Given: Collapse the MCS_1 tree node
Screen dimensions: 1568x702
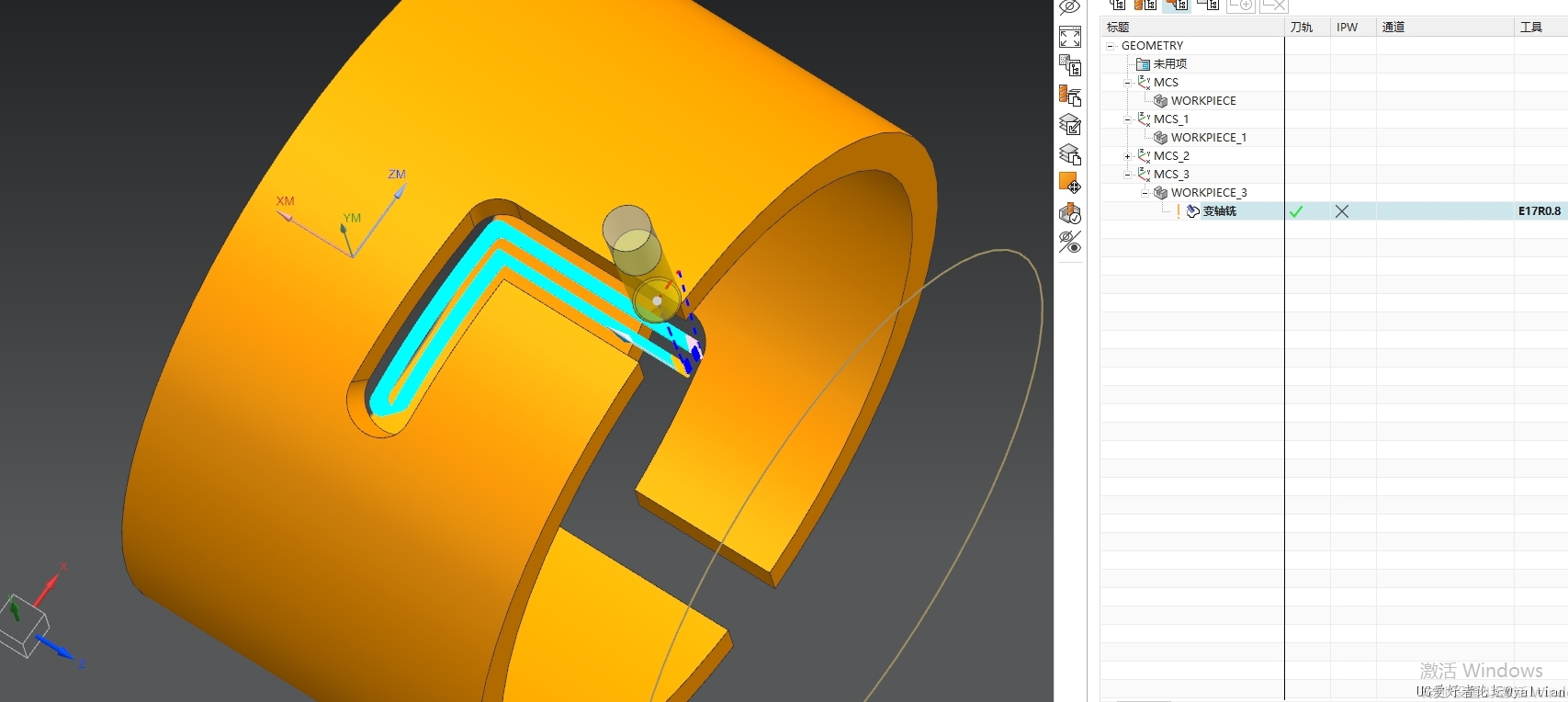Looking at the screenshot, I should tap(1128, 119).
